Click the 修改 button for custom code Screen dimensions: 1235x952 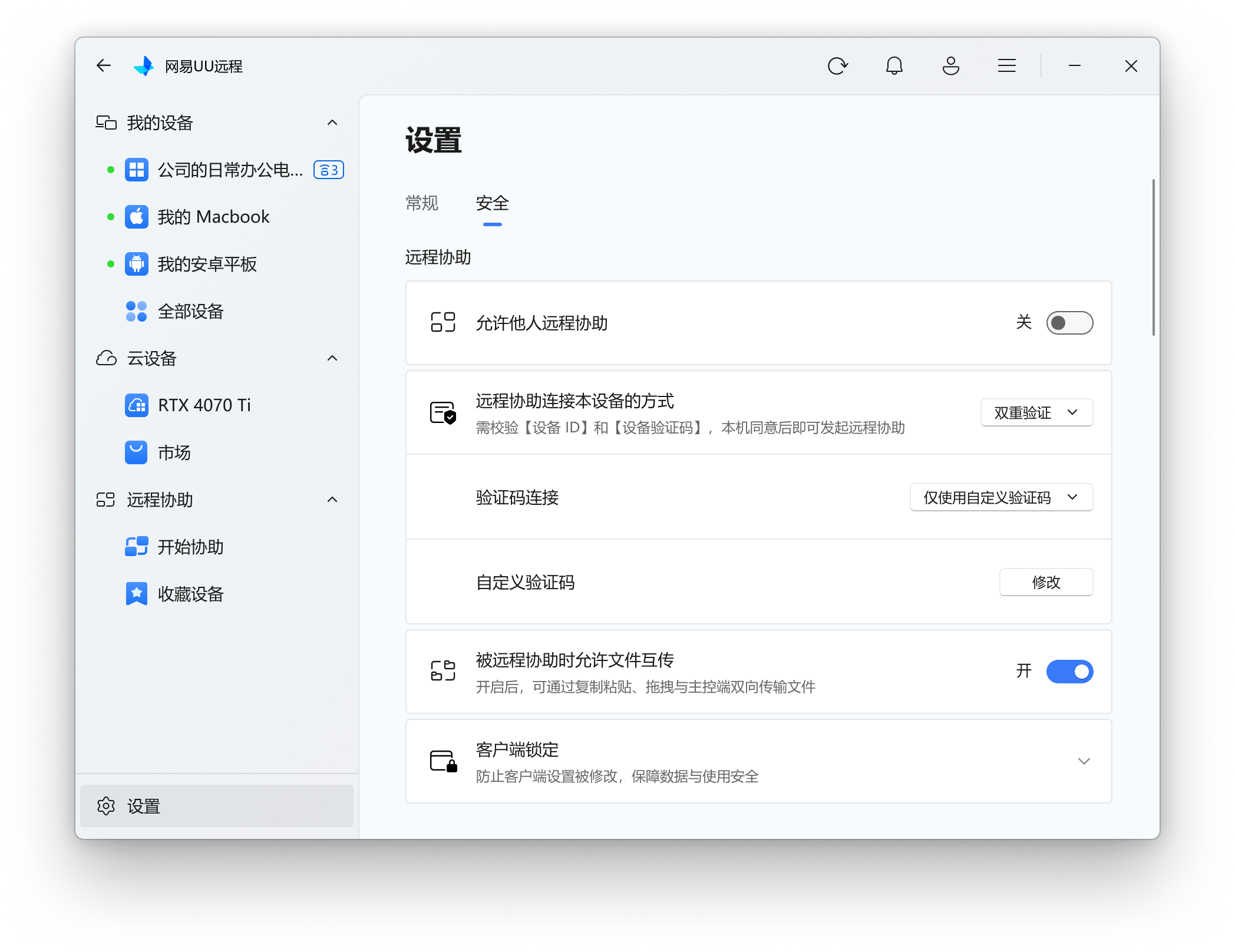tap(1046, 582)
